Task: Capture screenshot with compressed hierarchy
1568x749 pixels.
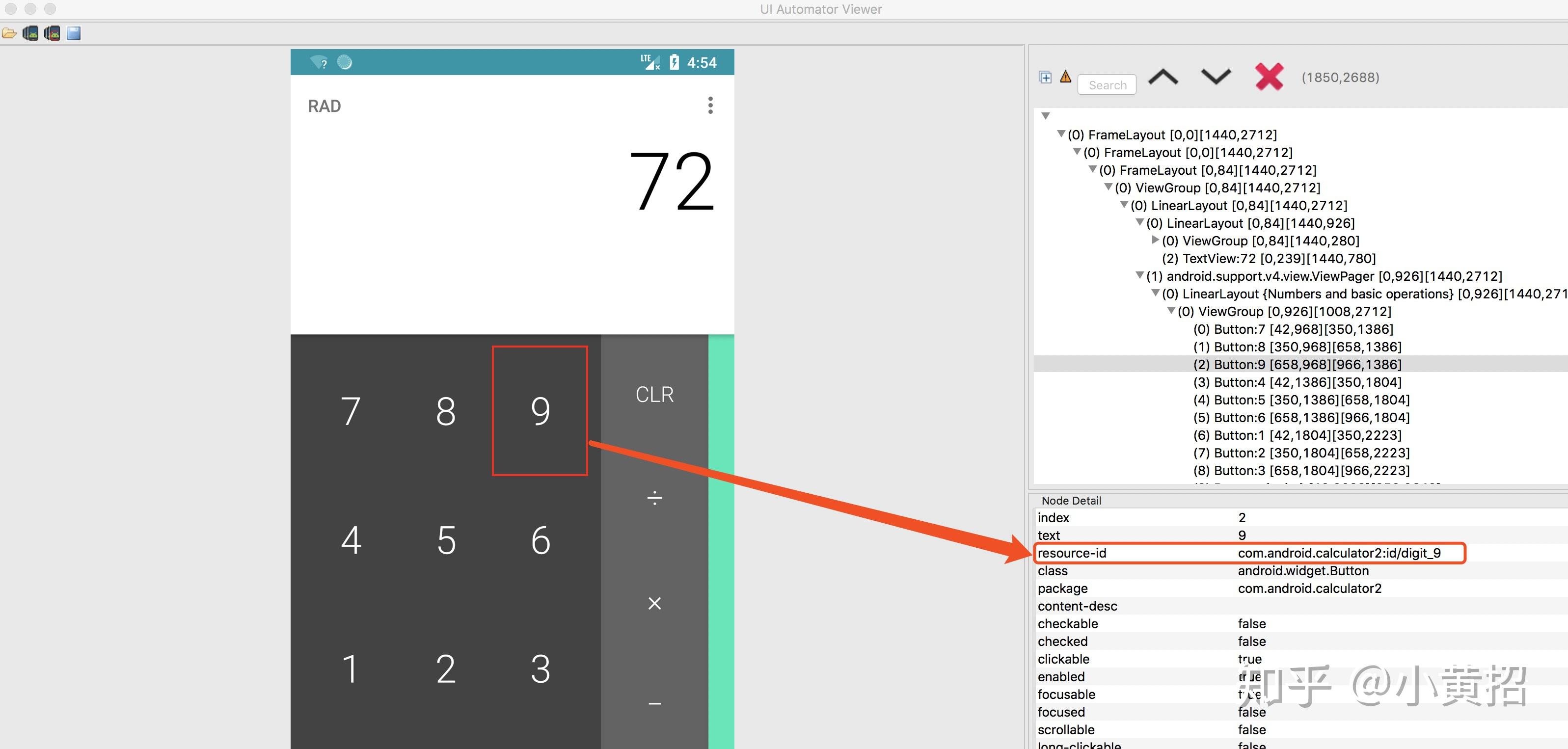Action: coord(53,33)
